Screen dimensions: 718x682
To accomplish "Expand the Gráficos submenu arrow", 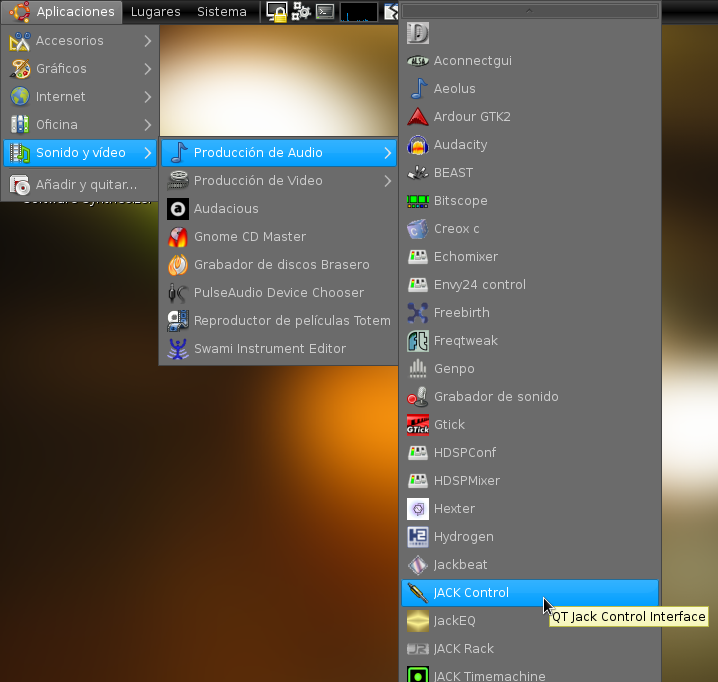I will click(x=147, y=69).
